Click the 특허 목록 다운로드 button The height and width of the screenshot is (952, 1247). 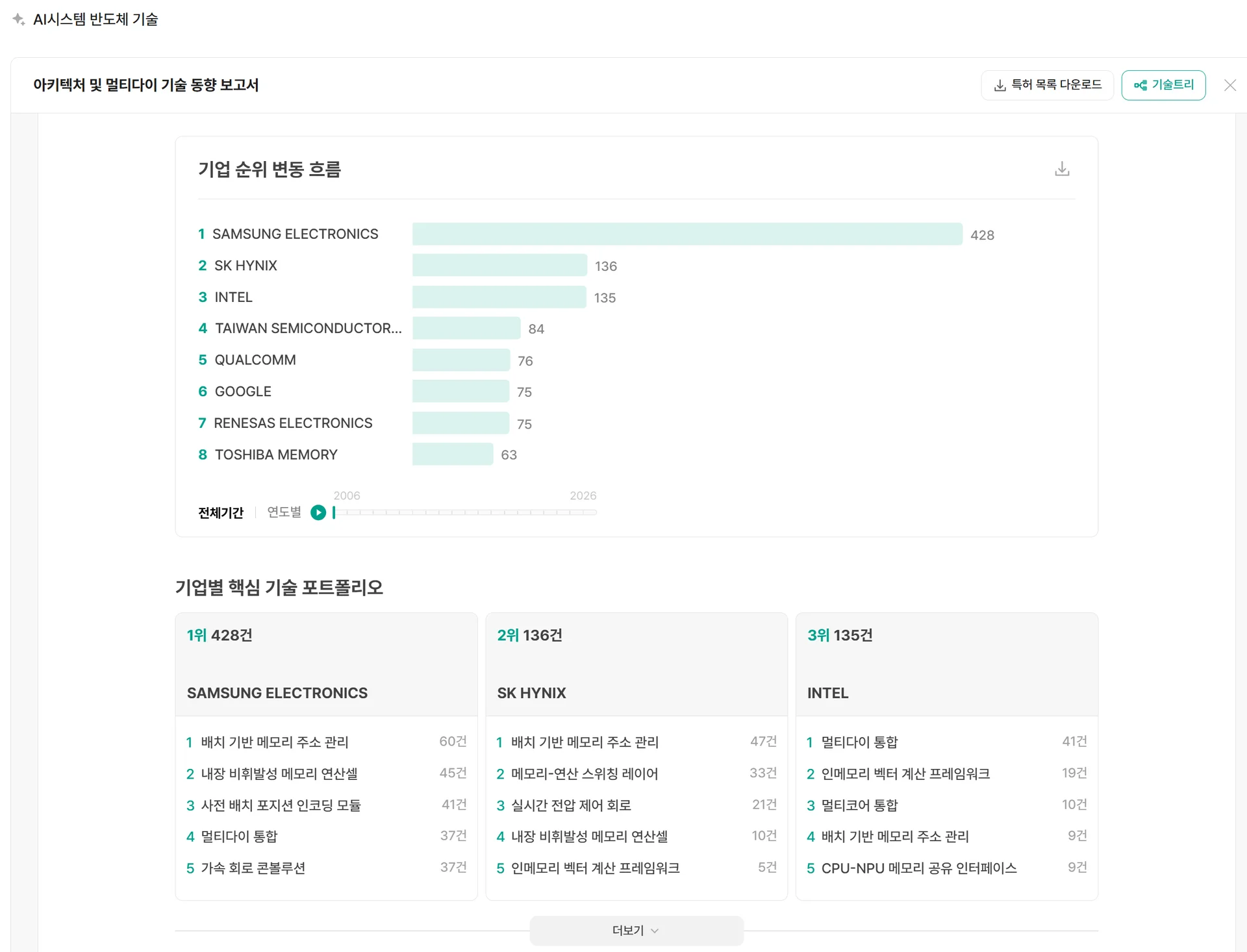click(1047, 85)
